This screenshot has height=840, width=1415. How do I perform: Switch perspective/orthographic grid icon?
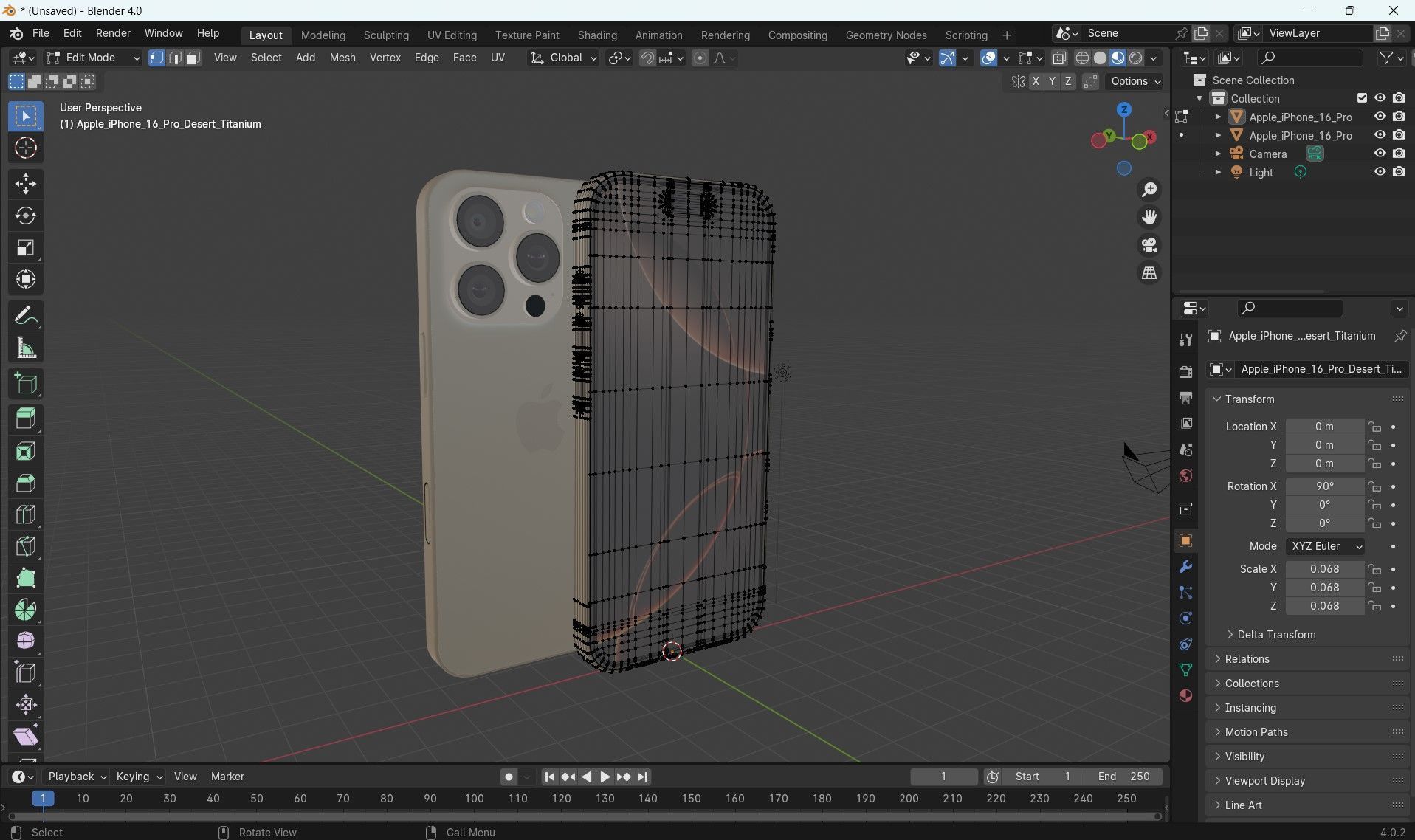pos(1149,273)
